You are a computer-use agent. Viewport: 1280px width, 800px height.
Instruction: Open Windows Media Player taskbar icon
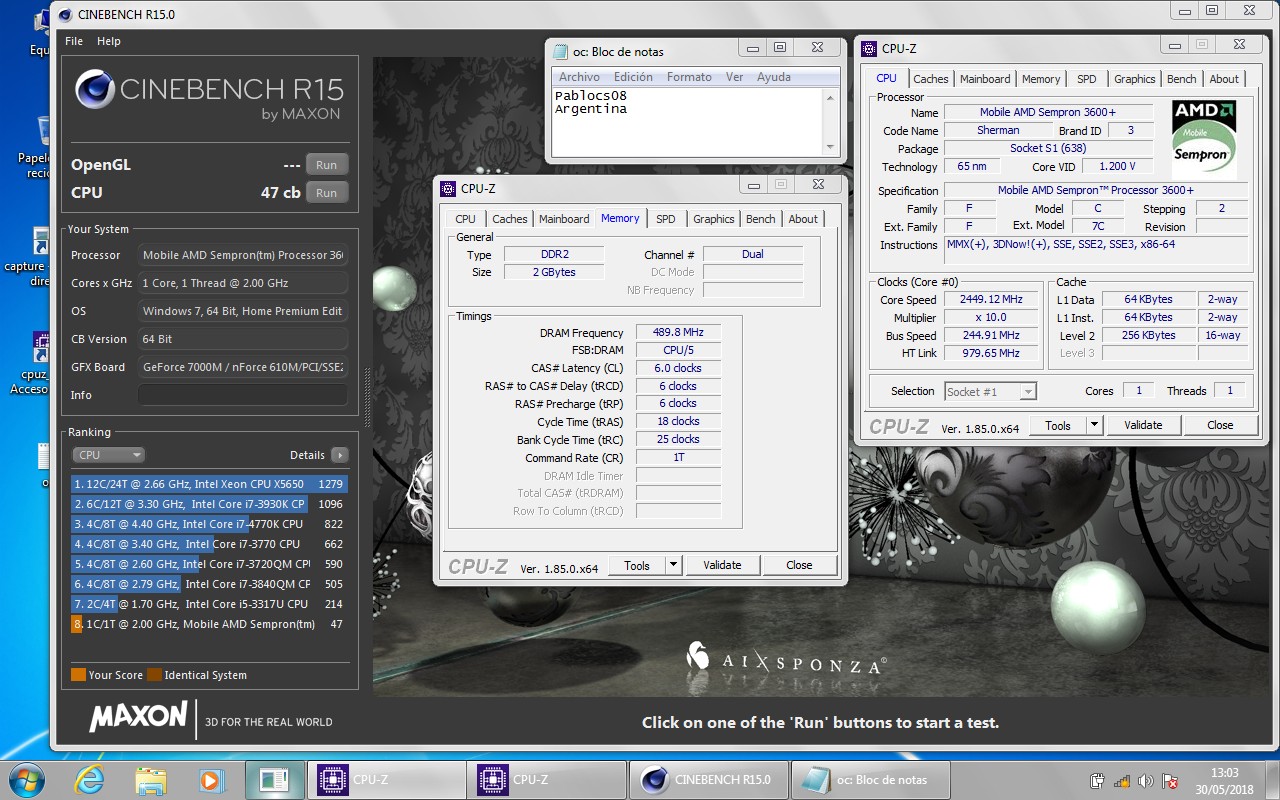[x=212, y=779]
